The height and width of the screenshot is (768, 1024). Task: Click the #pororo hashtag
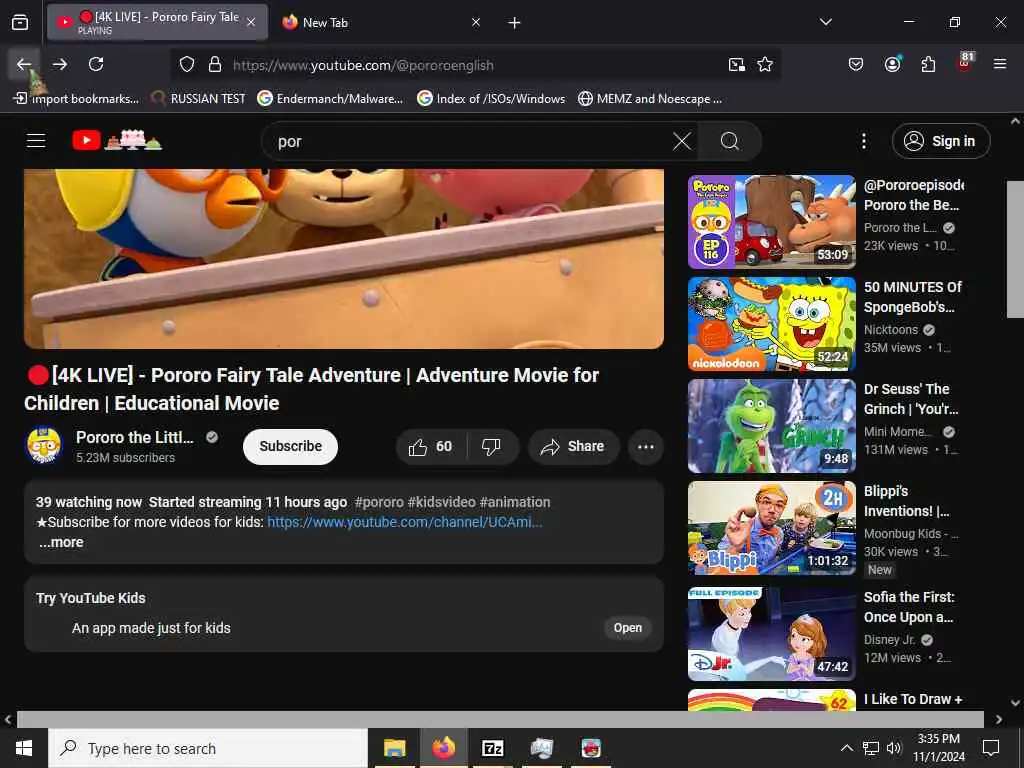(x=379, y=502)
